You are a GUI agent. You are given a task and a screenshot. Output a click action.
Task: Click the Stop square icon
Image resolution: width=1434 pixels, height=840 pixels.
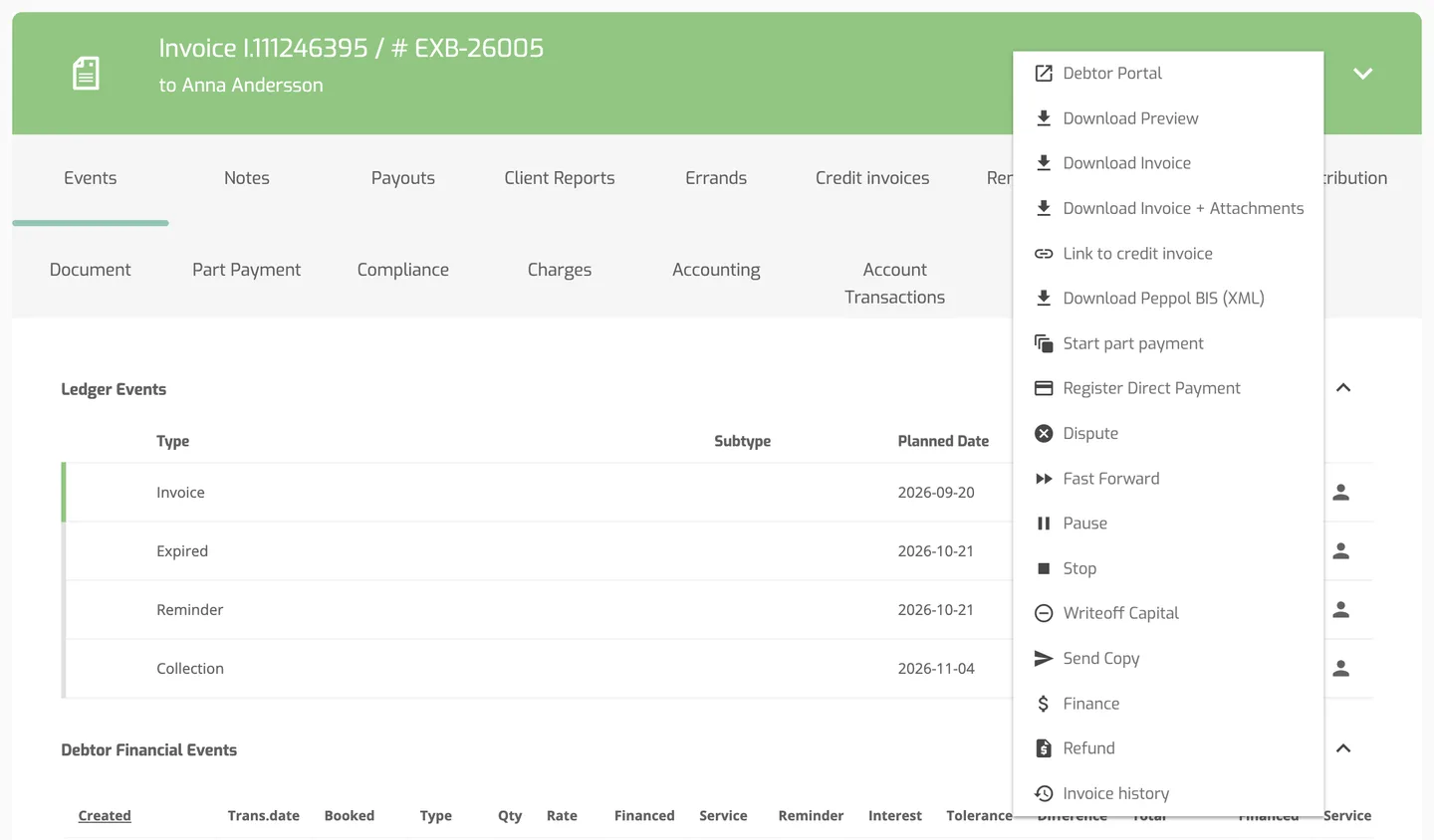pos(1044,568)
